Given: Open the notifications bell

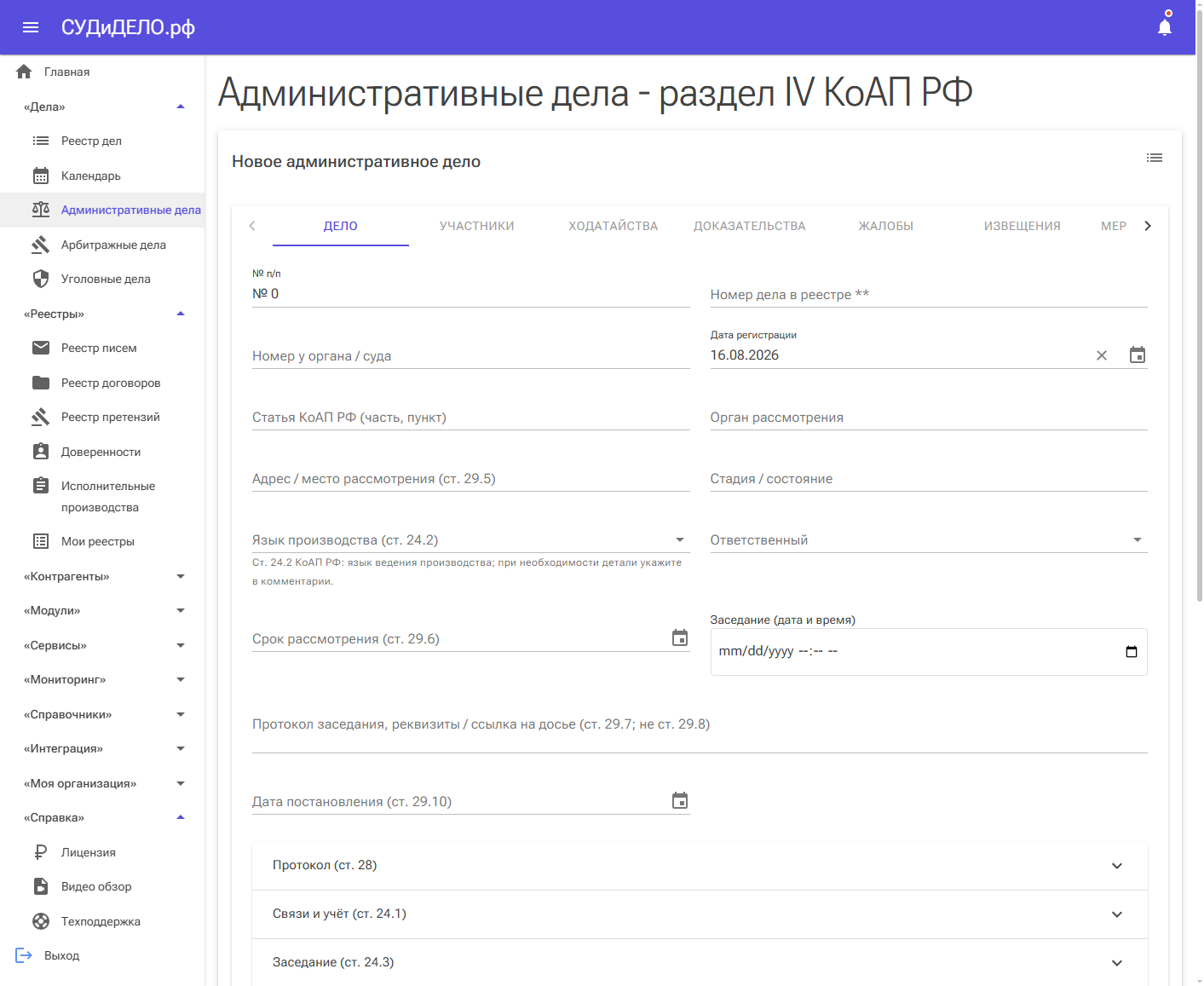Looking at the screenshot, I should [1165, 27].
